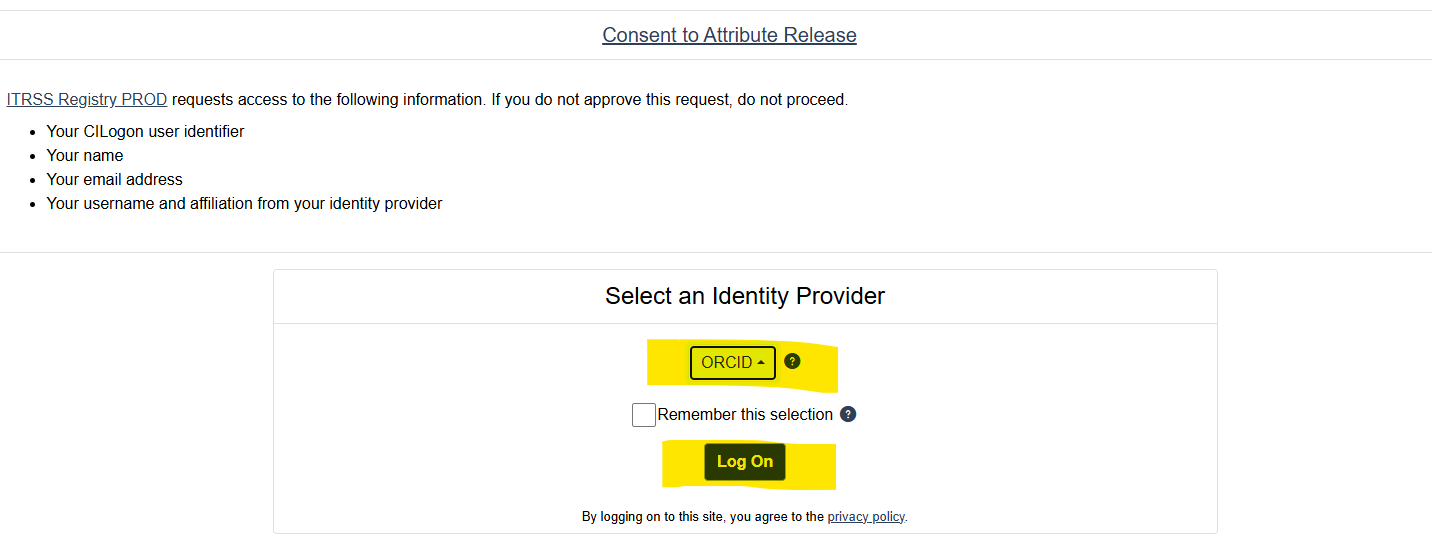Click the "Your email address" list item

tap(114, 179)
